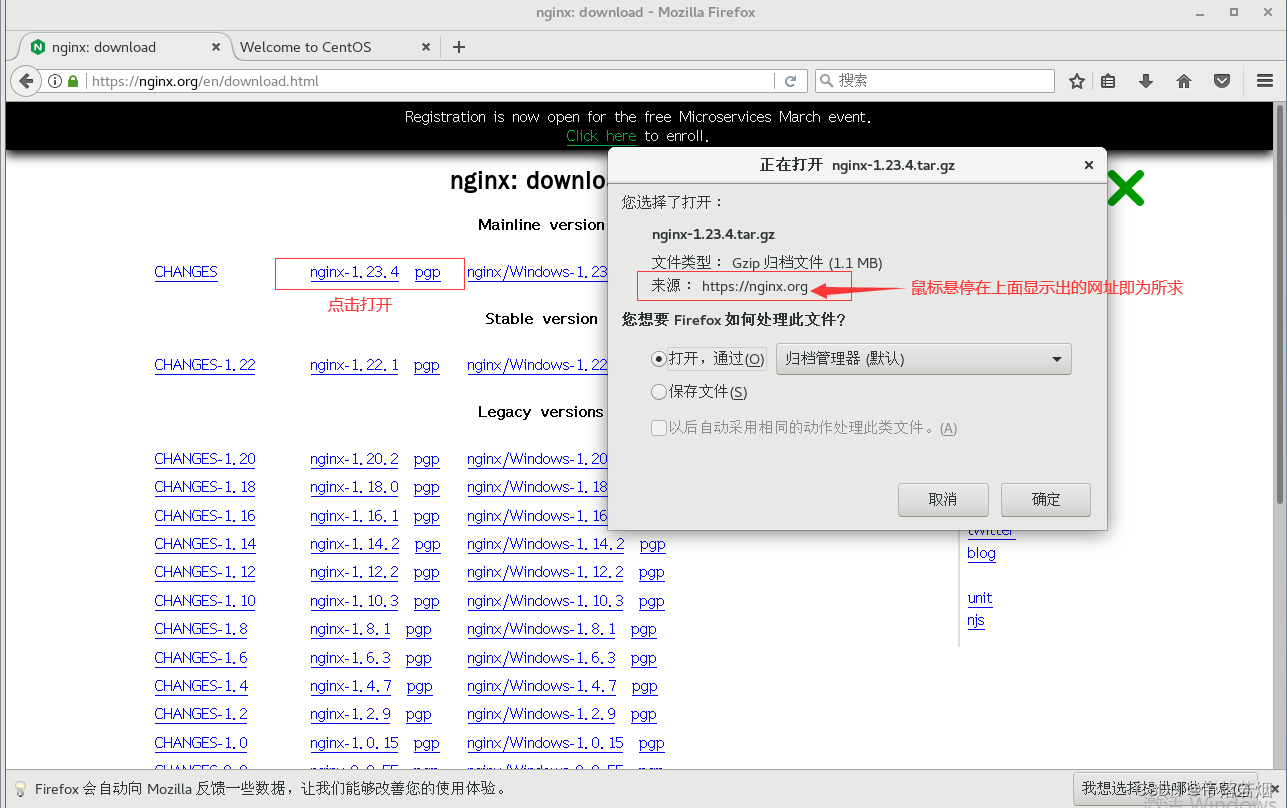Download nginx-1.18.0 legacy link

coord(354,487)
